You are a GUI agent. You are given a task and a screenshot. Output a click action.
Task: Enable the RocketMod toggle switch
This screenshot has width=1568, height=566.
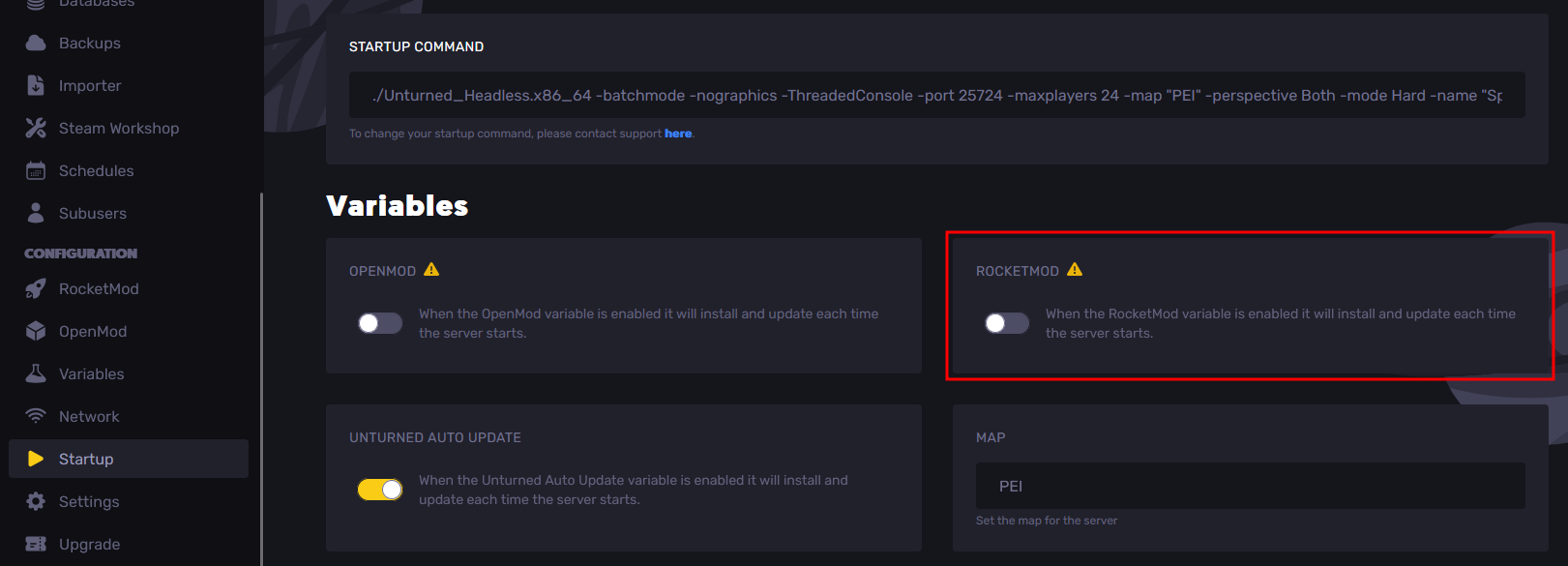coord(1007,323)
